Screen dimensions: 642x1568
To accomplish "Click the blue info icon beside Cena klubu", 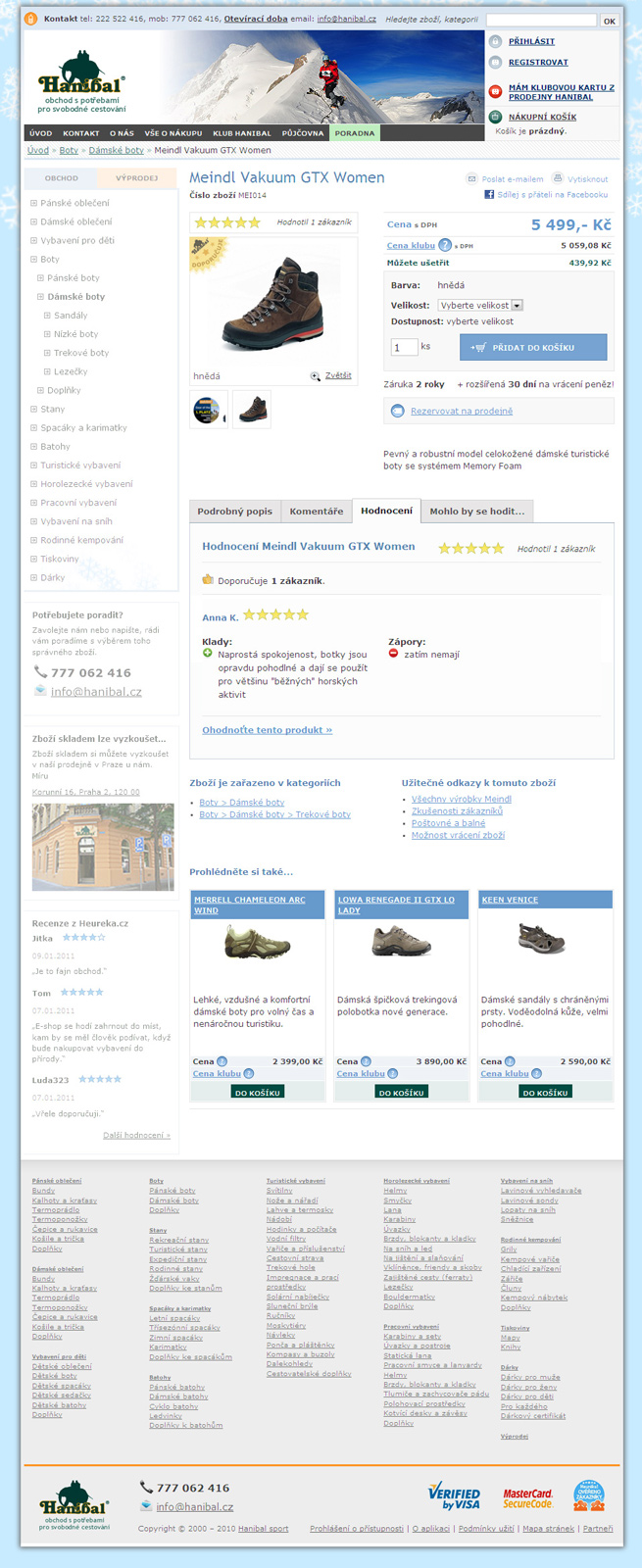I will coord(445,245).
